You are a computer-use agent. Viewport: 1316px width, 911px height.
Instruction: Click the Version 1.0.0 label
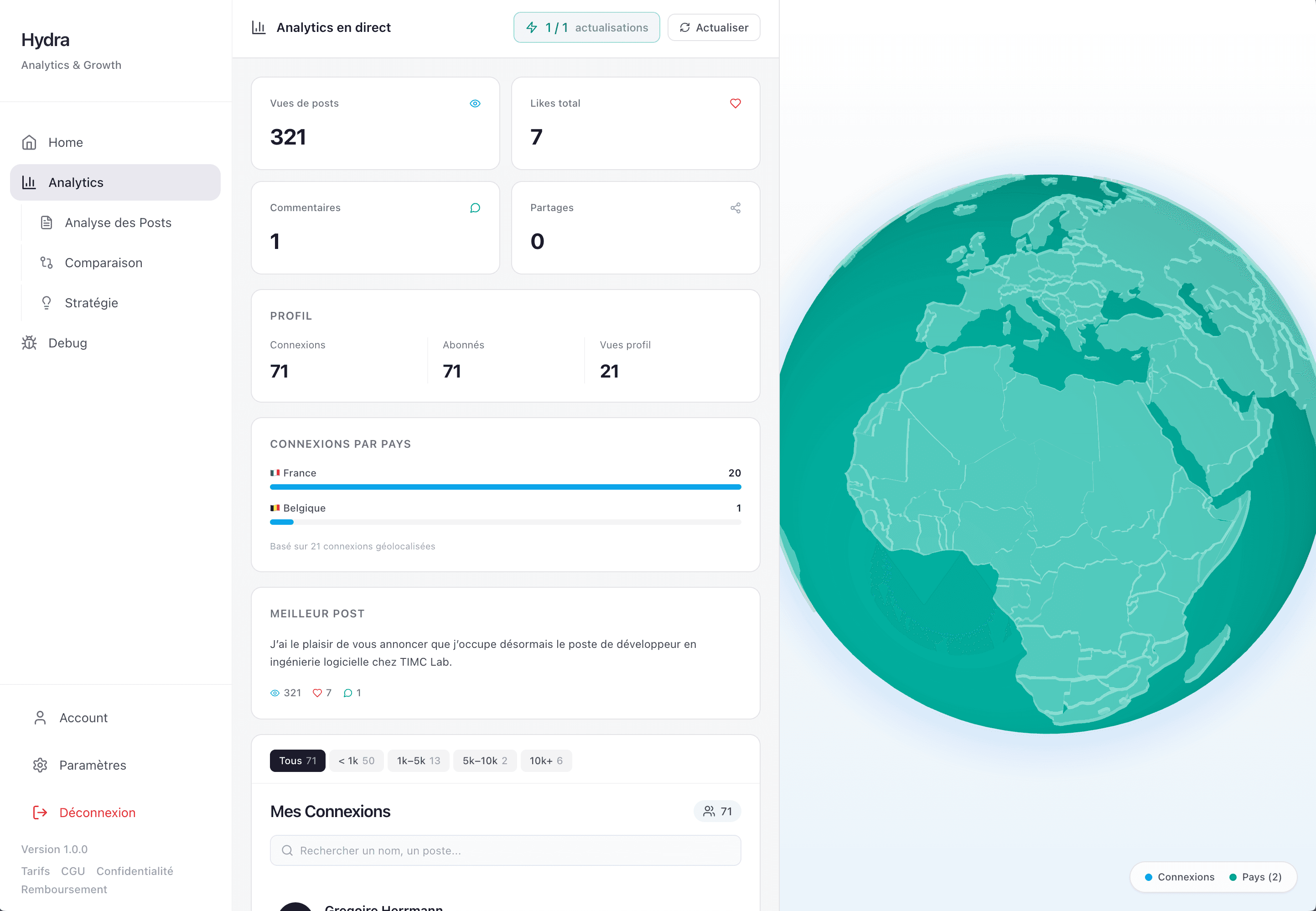pos(54,849)
